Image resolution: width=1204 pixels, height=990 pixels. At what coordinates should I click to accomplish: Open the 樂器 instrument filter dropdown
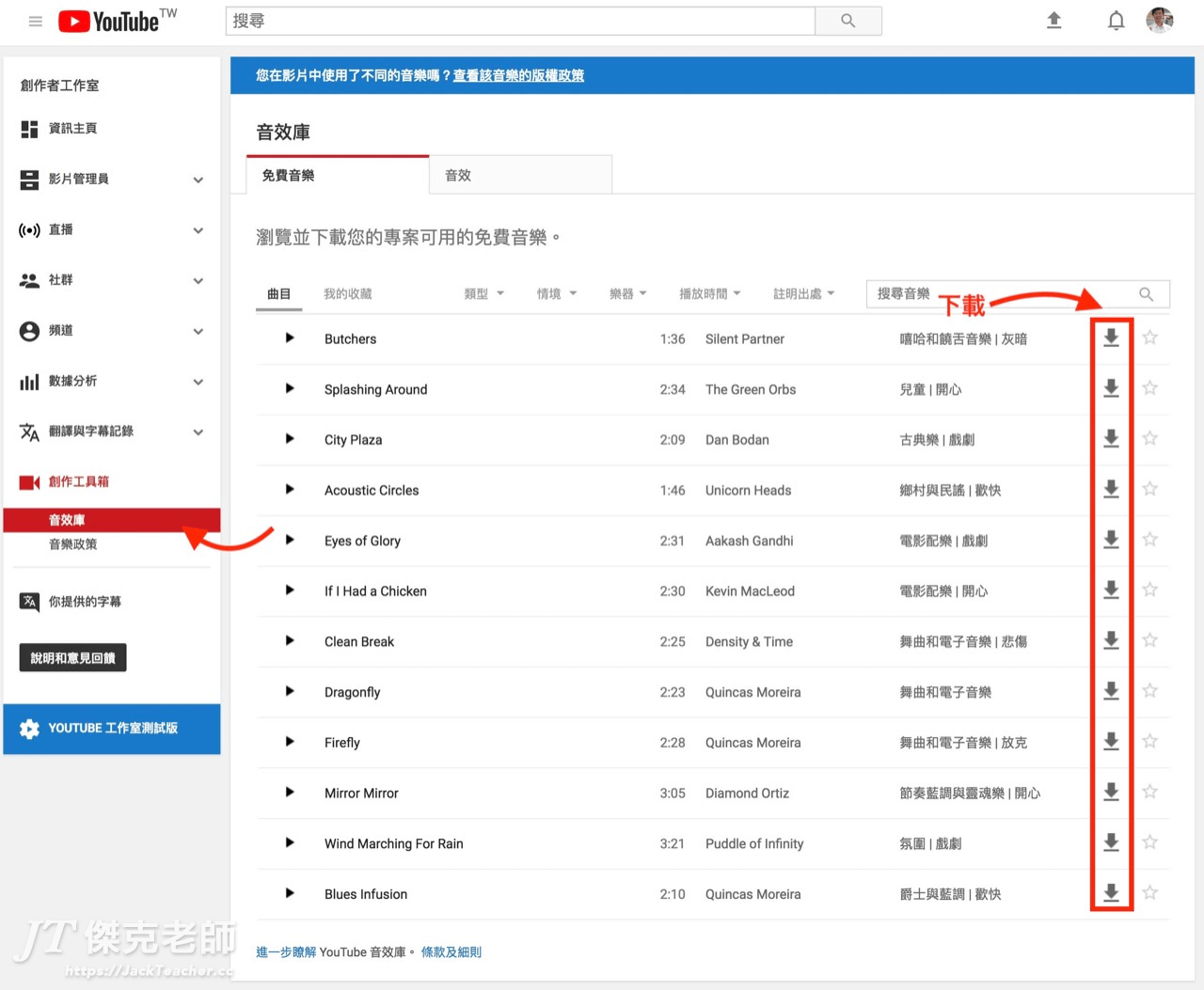click(x=628, y=293)
